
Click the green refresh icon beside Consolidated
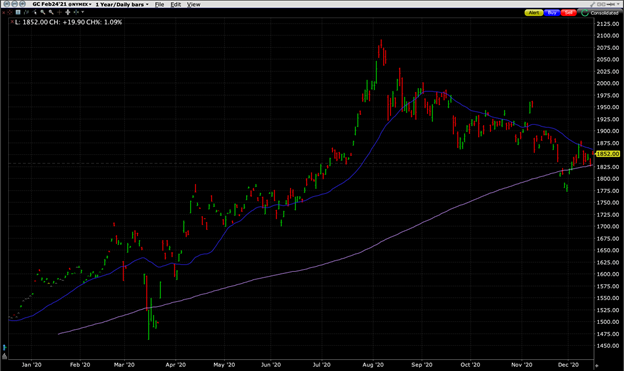click(585, 13)
